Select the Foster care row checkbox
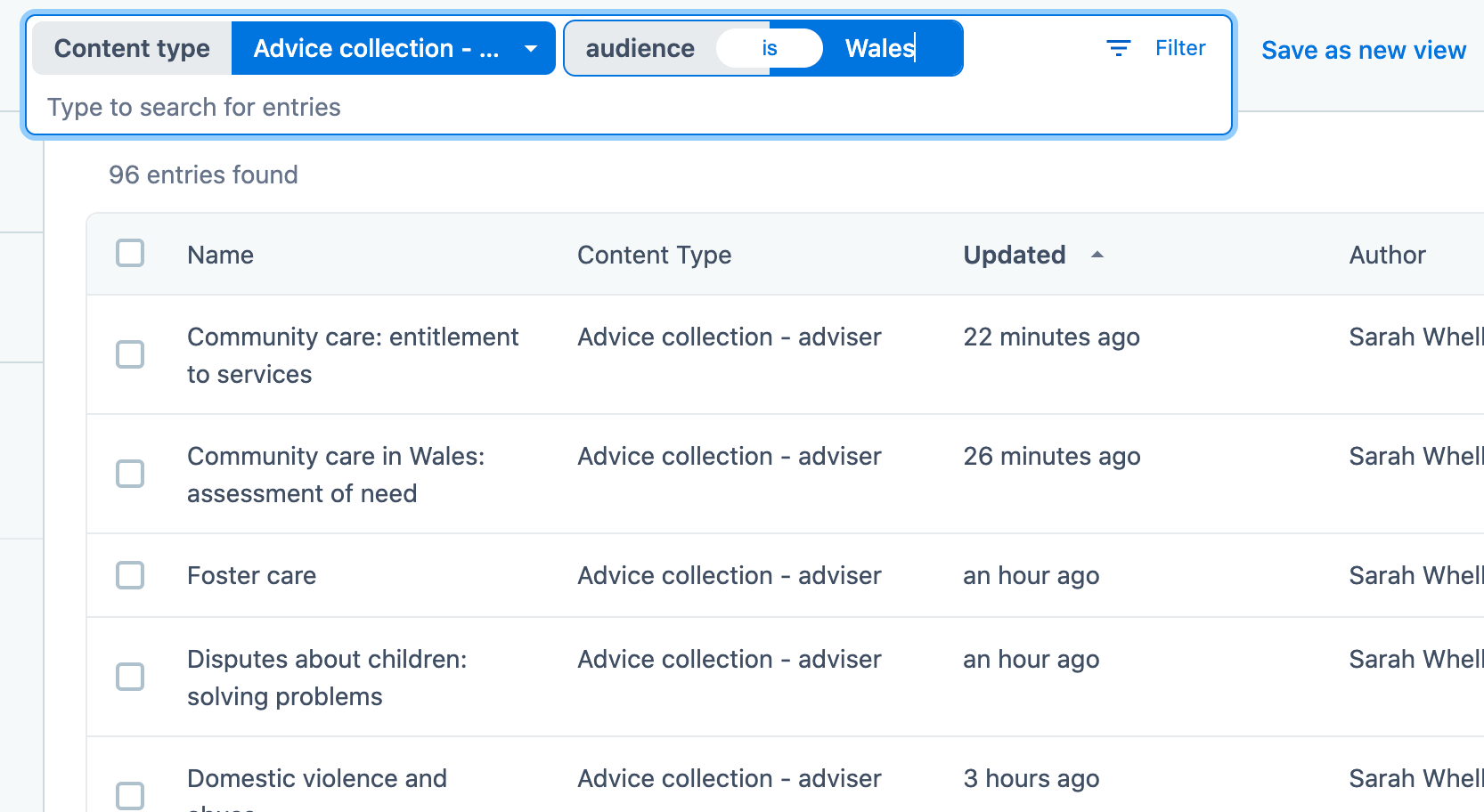 (x=130, y=575)
